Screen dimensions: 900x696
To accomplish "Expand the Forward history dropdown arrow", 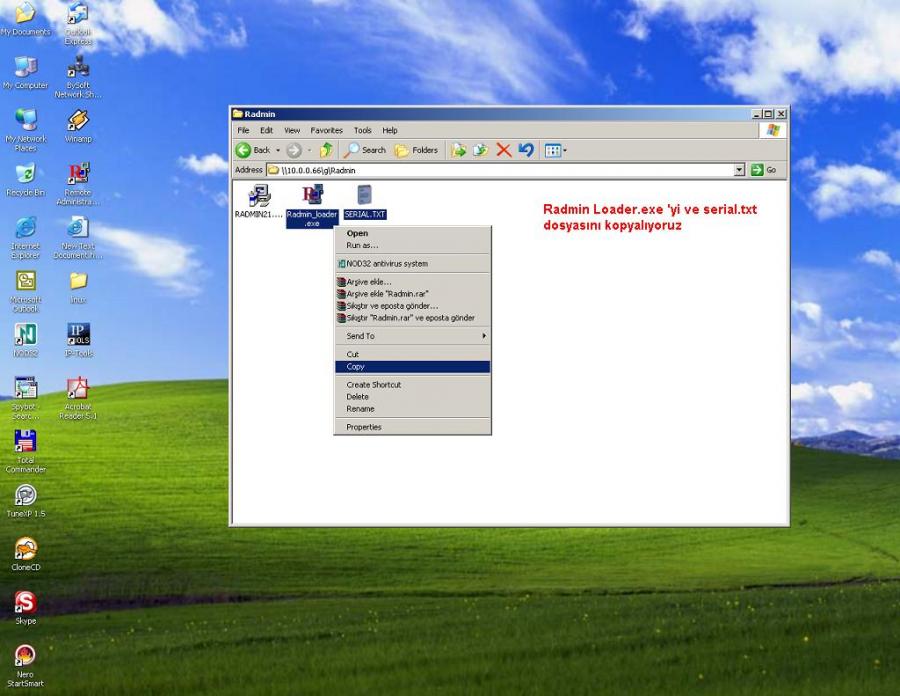I will click(309, 150).
